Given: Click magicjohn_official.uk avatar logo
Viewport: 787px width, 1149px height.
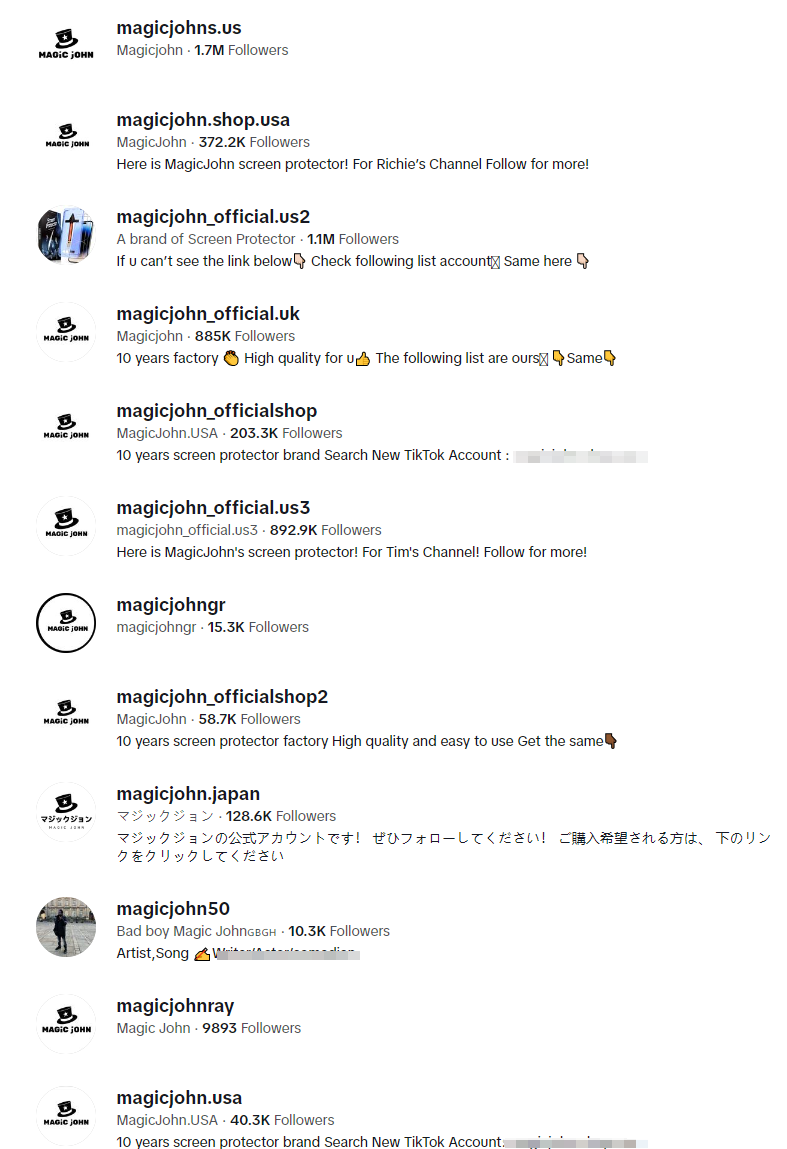Looking at the screenshot, I should 66,331.
